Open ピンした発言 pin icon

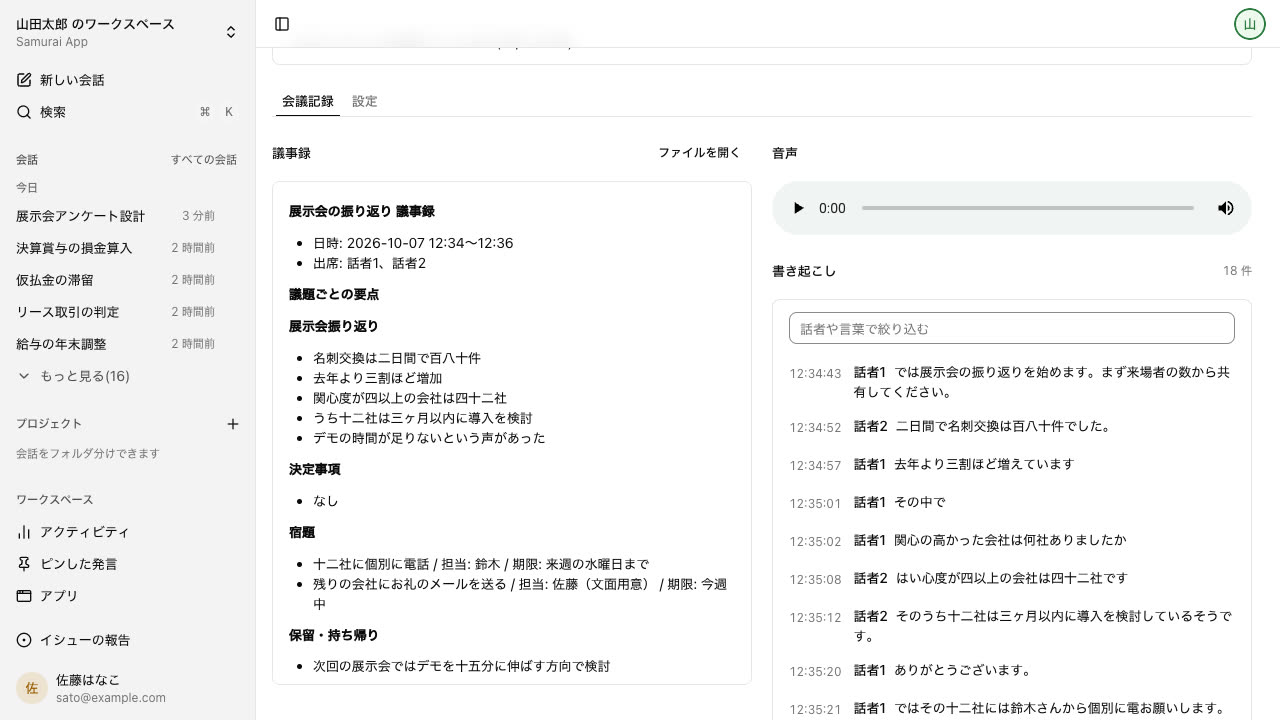(24, 564)
